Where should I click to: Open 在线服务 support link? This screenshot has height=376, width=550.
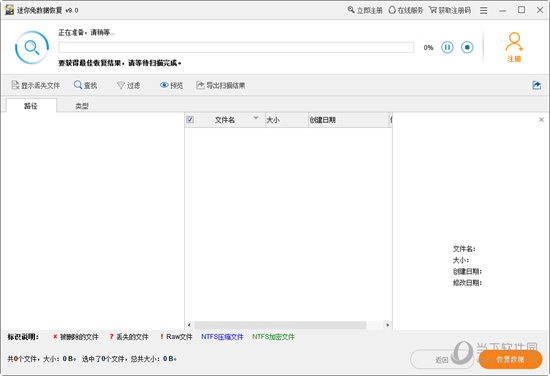pyautogui.click(x=406, y=10)
